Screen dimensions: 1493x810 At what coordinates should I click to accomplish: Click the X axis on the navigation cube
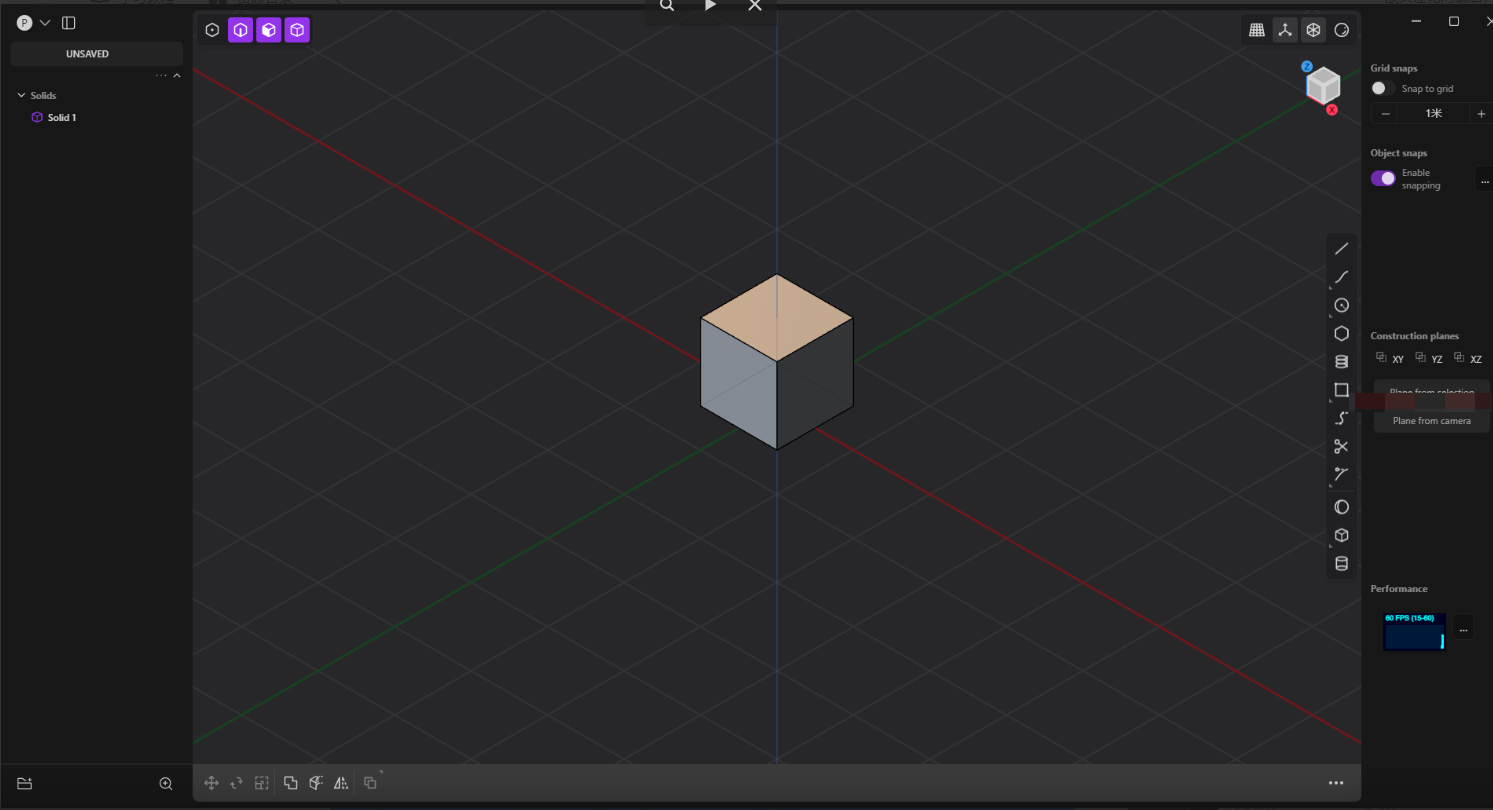pyautogui.click(x=1332, y=109)
